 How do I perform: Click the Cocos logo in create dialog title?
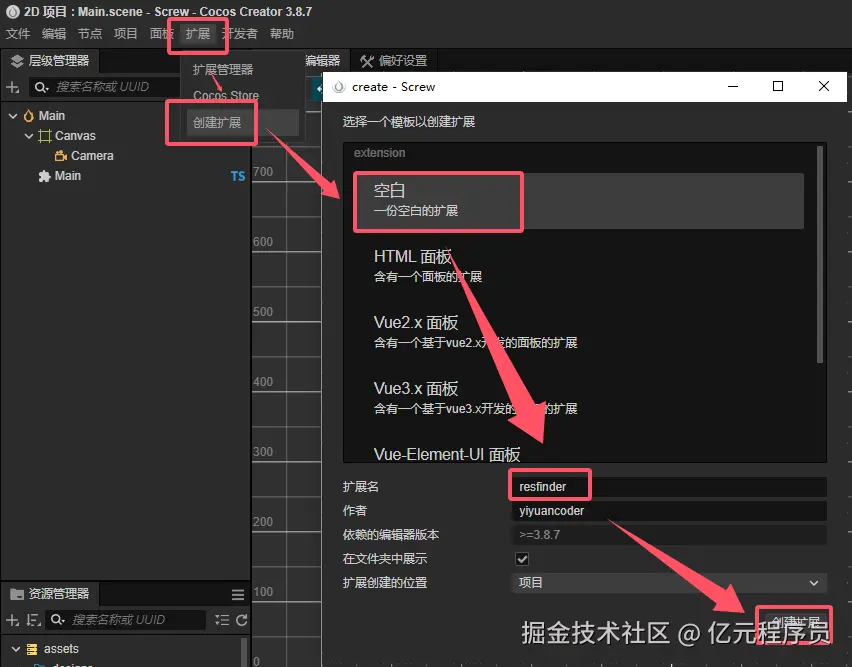click(x=339, y=87)
